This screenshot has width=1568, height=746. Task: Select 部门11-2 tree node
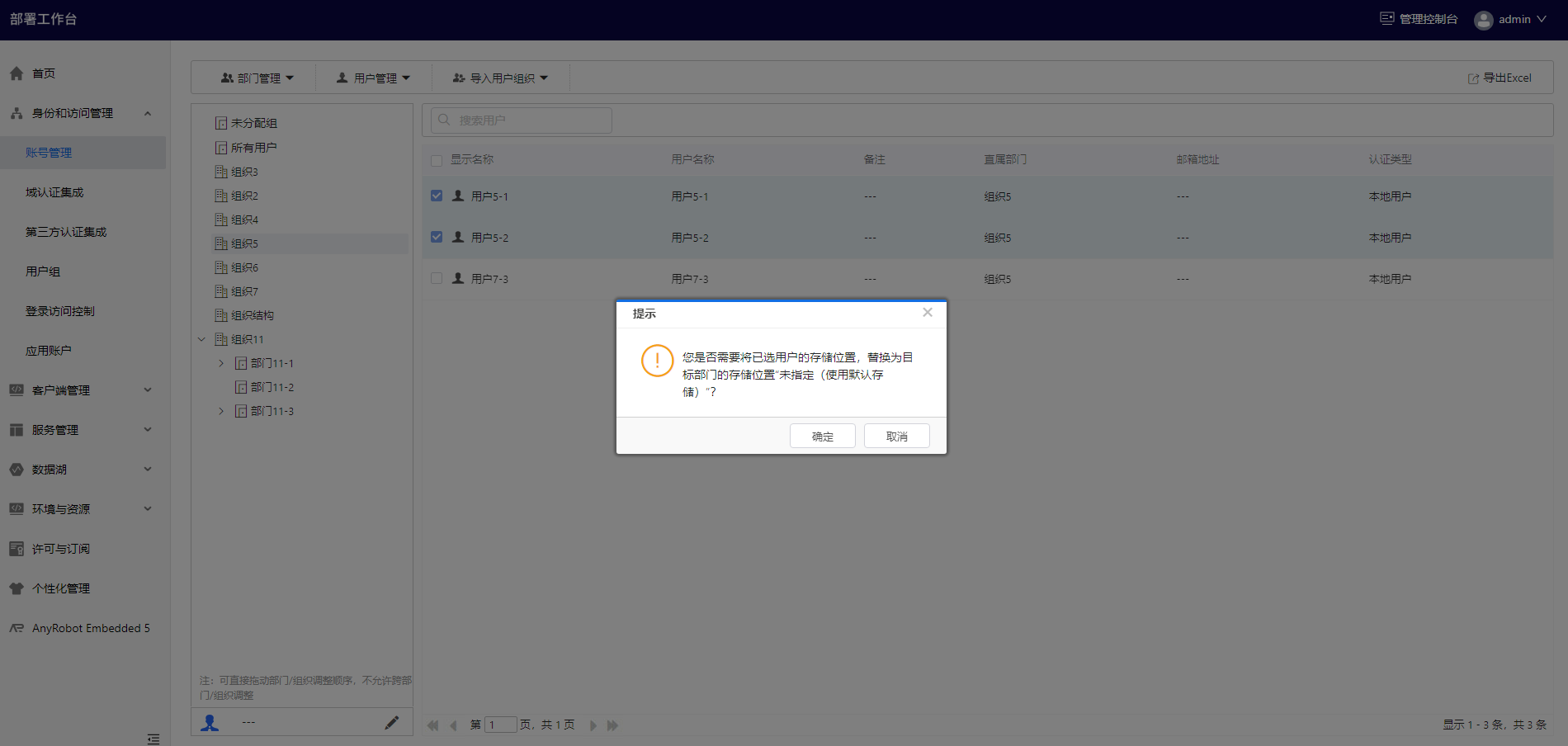[272, 387]
